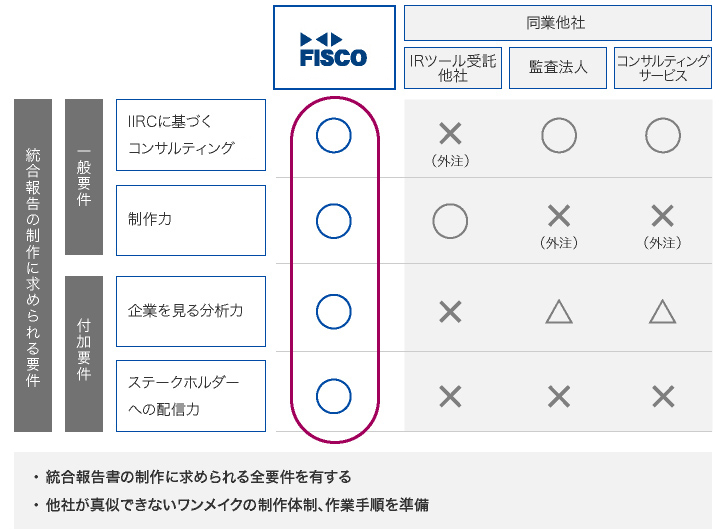
Task: Click FISCO's circle for 企業を見る分析力
Action: [x=333, y=312]
